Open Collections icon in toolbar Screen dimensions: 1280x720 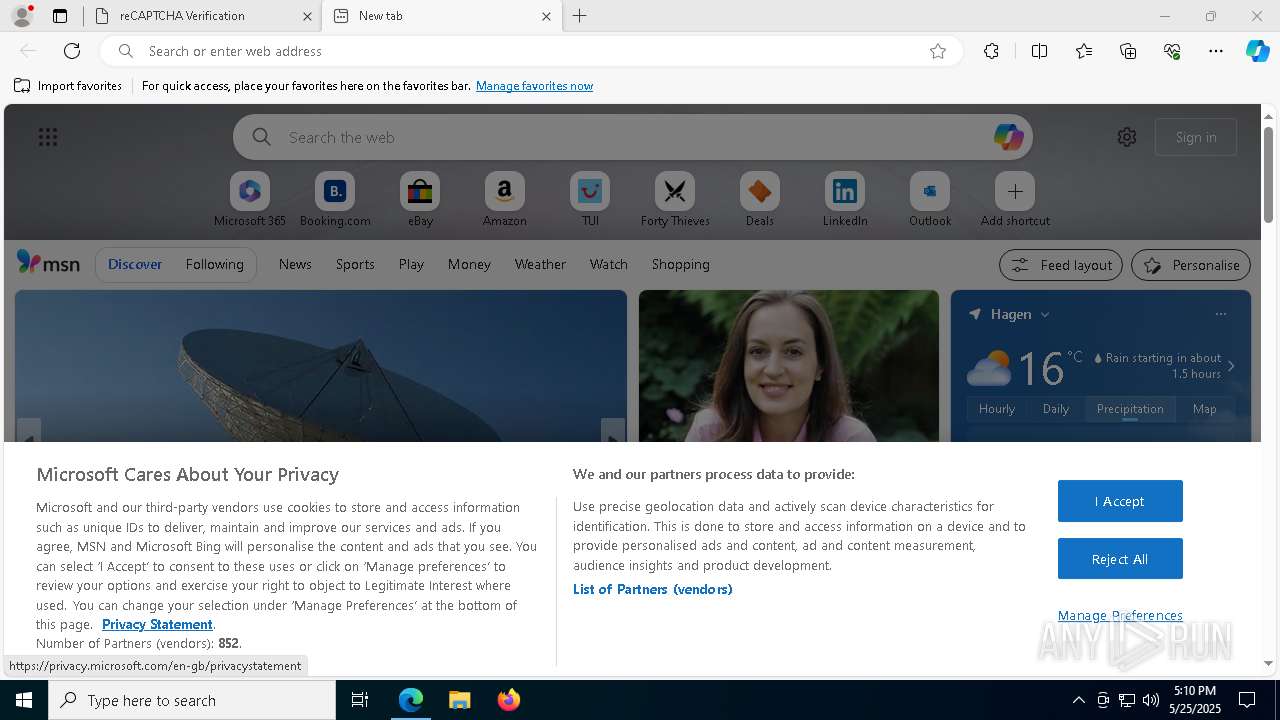[1128, 51]
